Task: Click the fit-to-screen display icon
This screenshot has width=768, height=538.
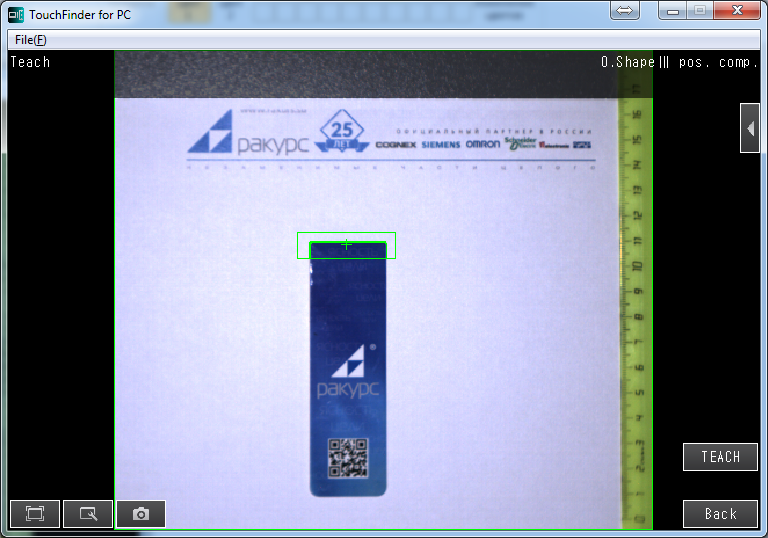Action: point(35,514)
